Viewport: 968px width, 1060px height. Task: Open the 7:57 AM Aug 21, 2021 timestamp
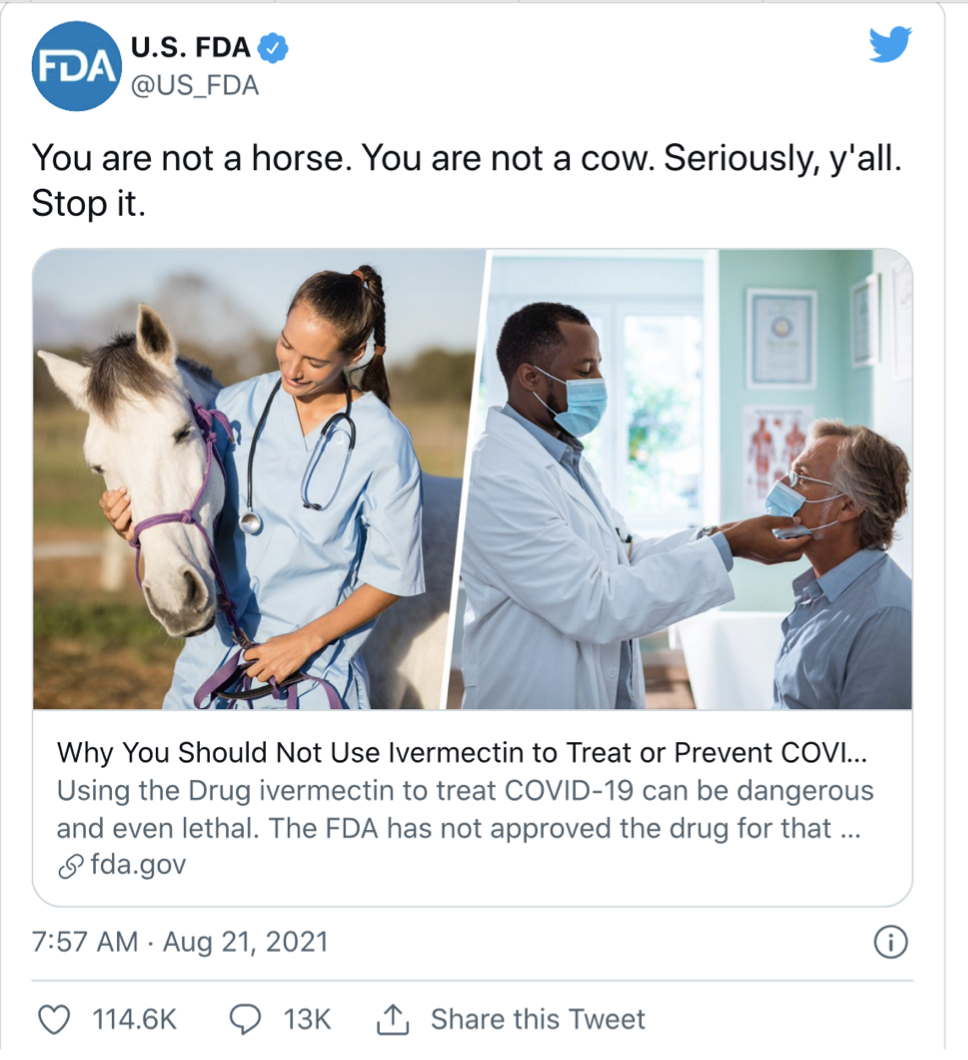click(180, 942)
